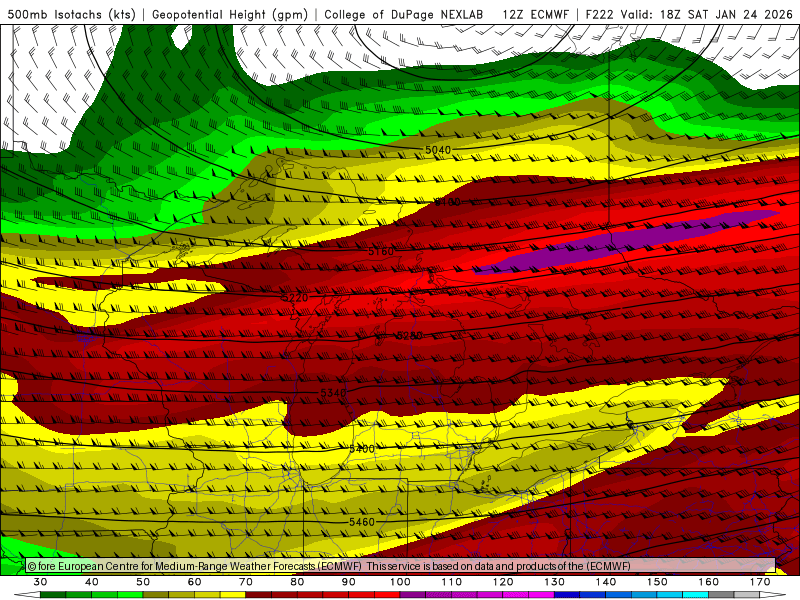The width and height of the screenshot is (800, 600).
Task: Click the 70 label on the color scale
Action: click(246, 582)
